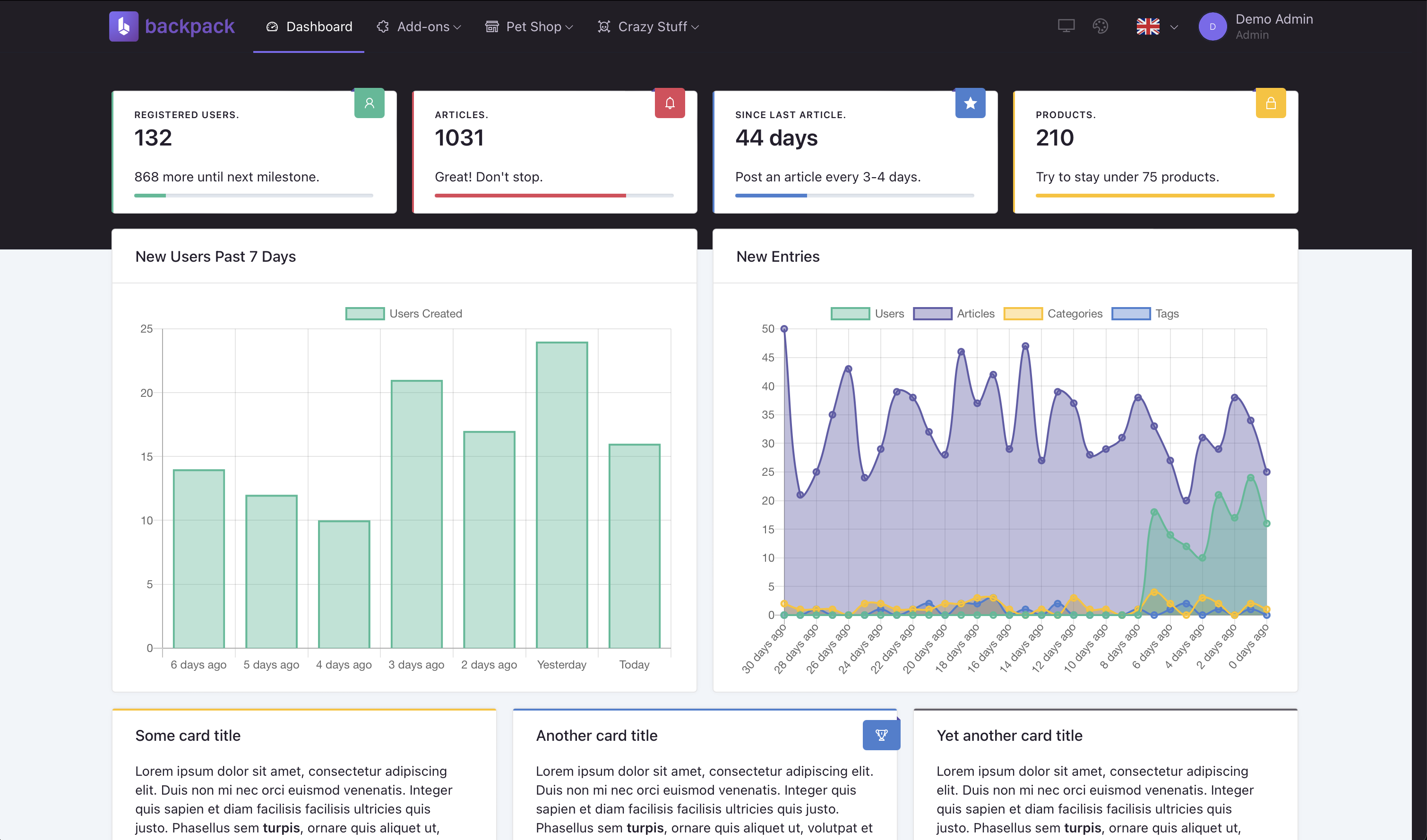Viewport: 1427px width, 840px height.
Task: Click the blue star icon on Since Last Article card
Action: (x=970, y=103)
